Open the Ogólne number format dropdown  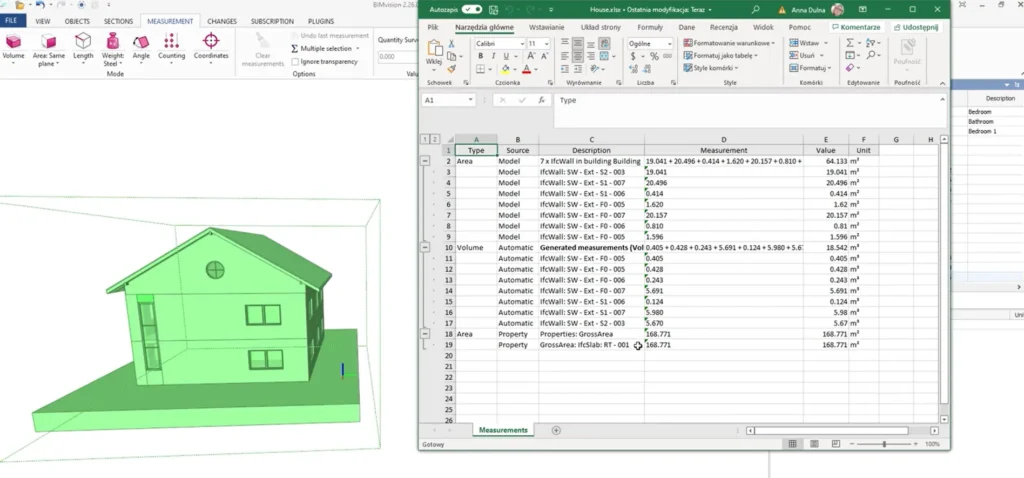(x=670, y=44)
